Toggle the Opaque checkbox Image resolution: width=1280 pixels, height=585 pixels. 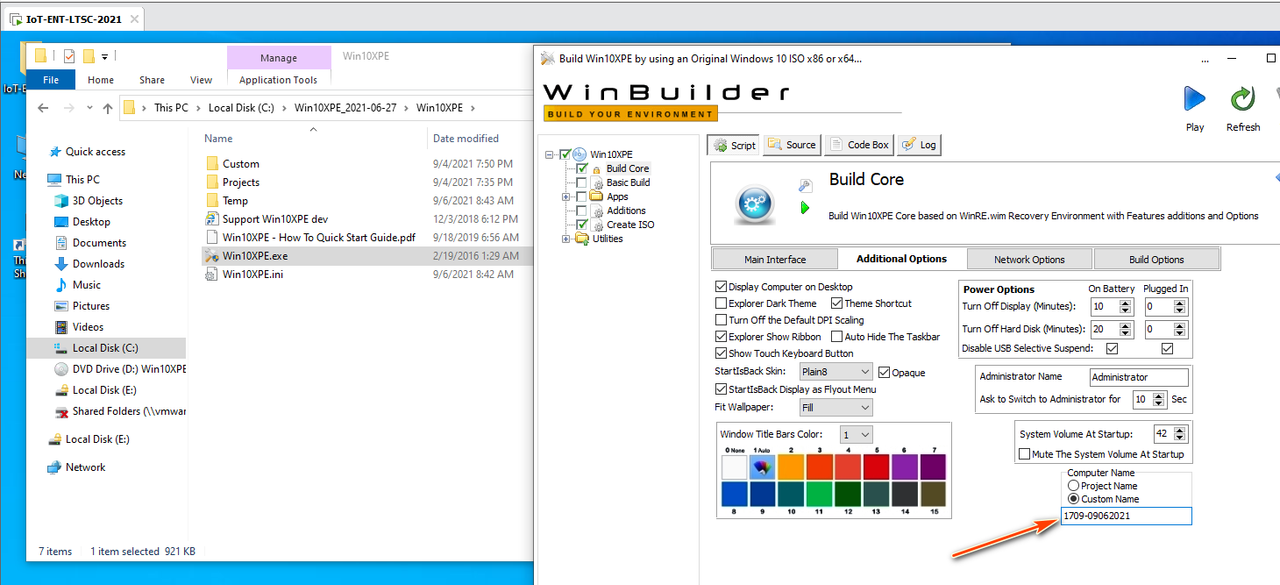884,372
